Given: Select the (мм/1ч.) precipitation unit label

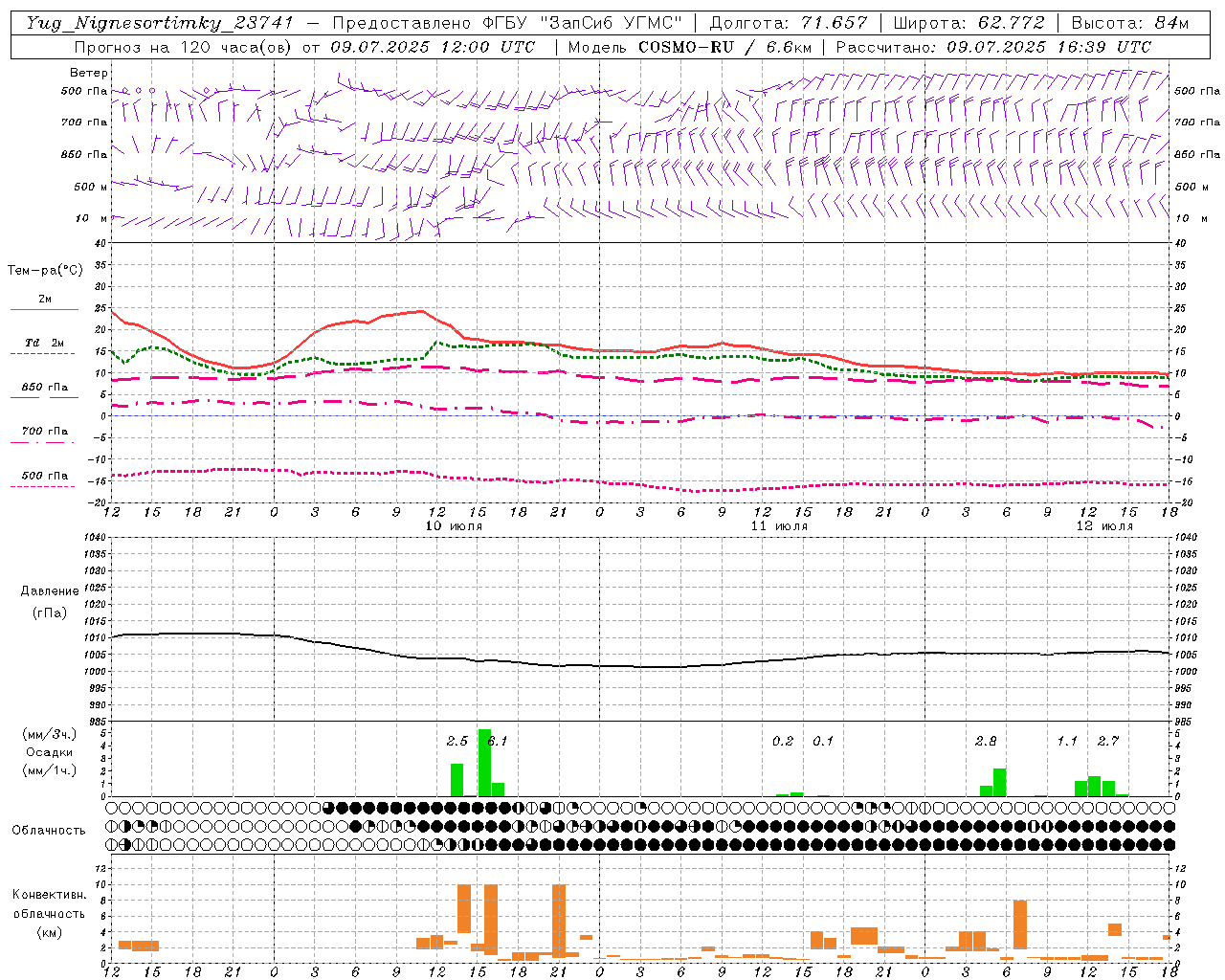Looking at the screenshot, I should (50, 770).
